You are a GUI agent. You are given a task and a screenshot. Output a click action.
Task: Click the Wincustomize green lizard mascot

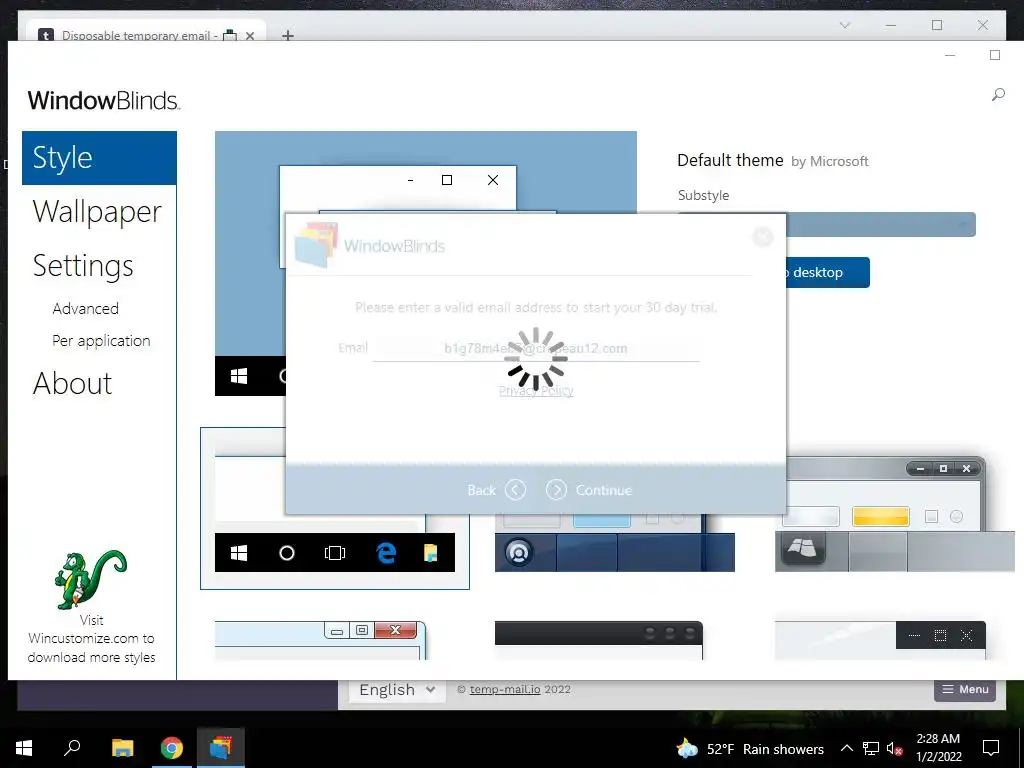coord(91,579)
